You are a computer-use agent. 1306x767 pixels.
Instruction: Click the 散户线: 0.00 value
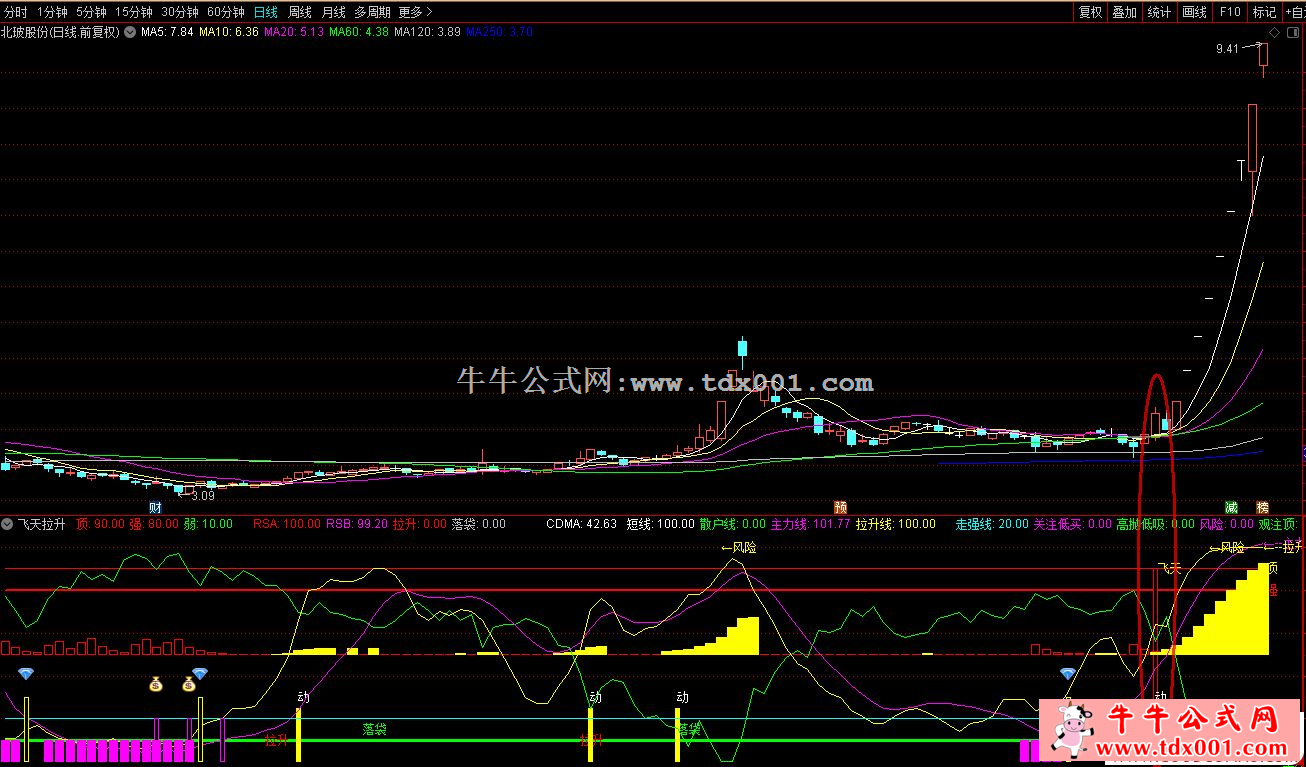(732, 523)
